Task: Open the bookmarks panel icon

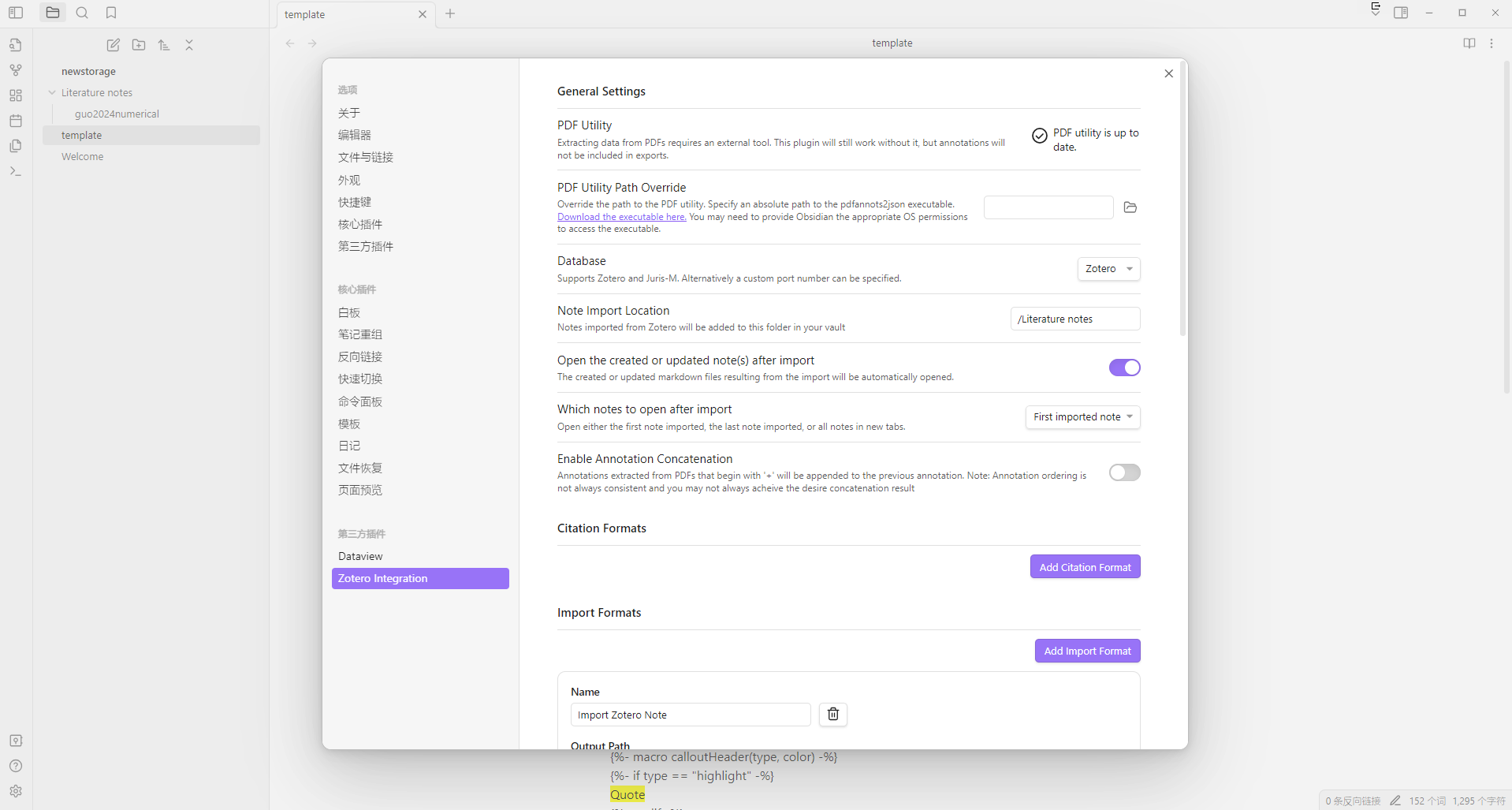Action: (111, 13)
